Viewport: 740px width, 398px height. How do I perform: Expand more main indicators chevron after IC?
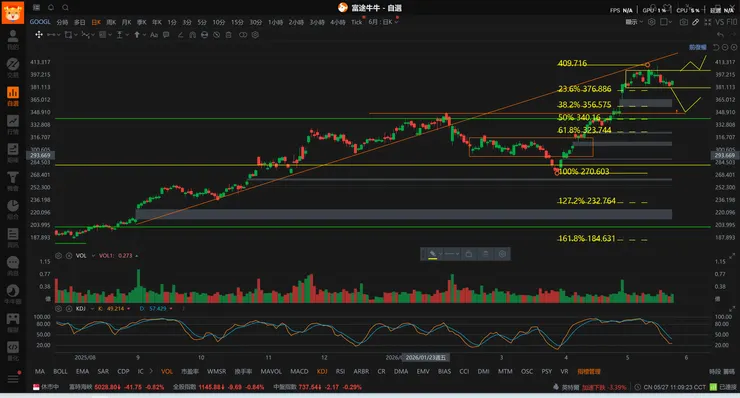point(151,372)
